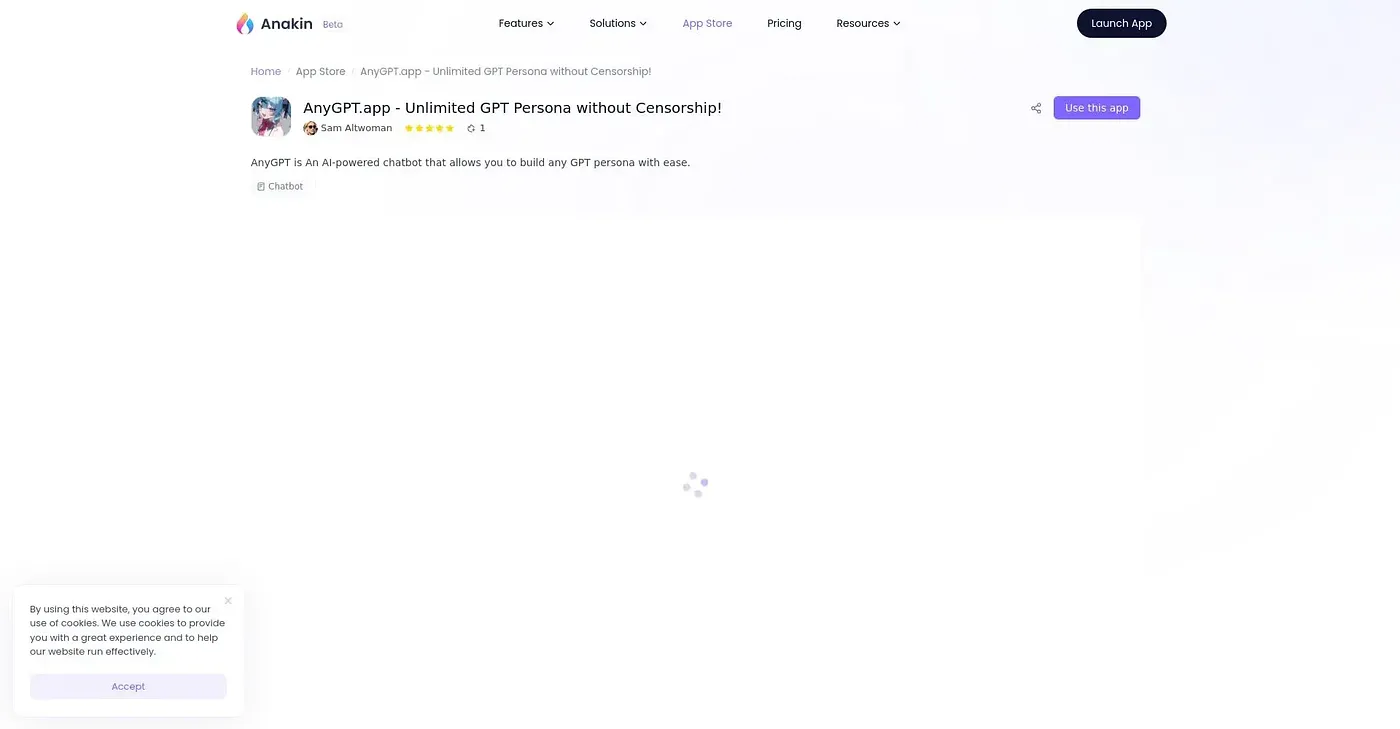The height and width of the screenshot is (729, 1400).
Task: Accept the cookie policy
Action: pyautogui.click(x=128, y=686)
